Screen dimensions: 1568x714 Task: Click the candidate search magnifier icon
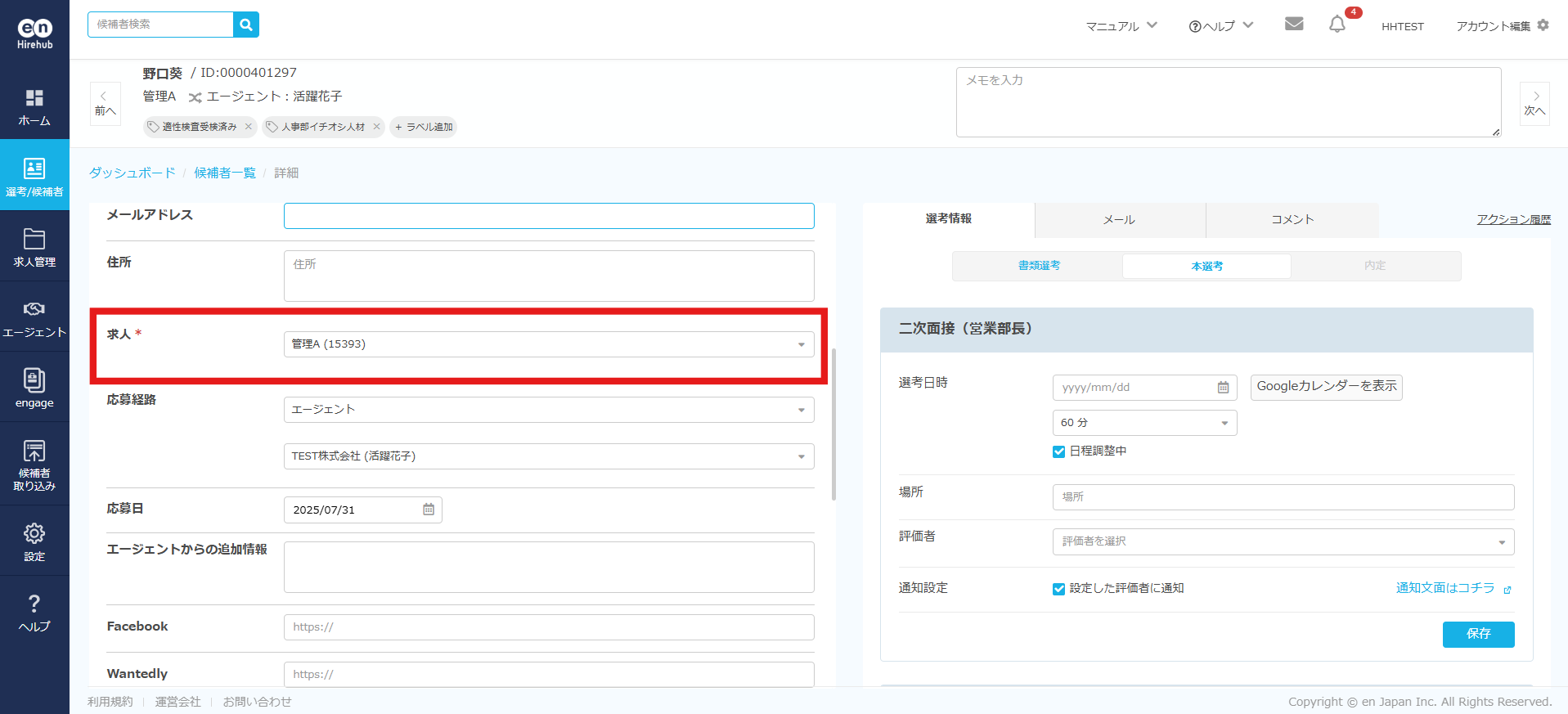(x=246, y=25)
